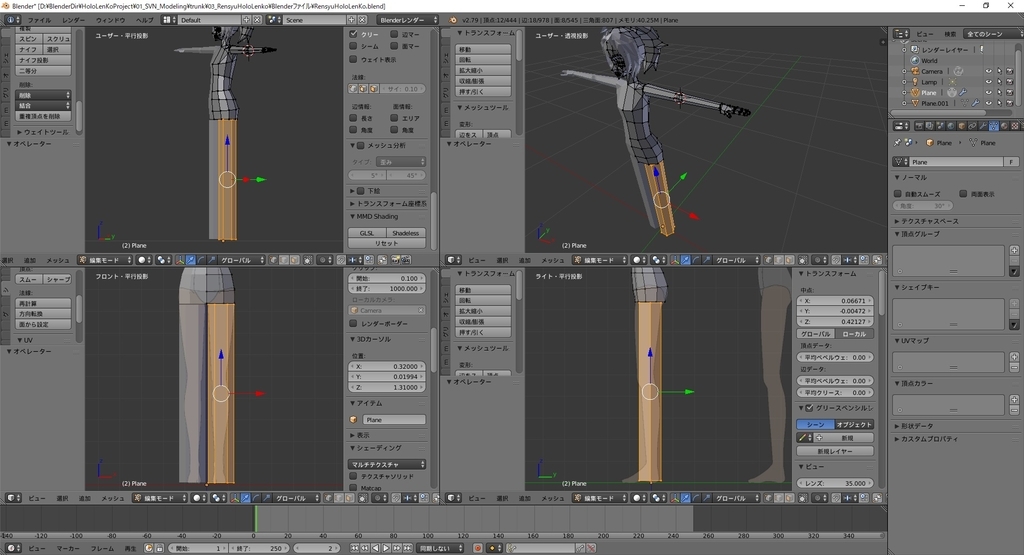The width and height of the screenshot is (1024, 555).
Task: Toggle the ウェイト表示 checkbox
Action: (x=353, y=59)
